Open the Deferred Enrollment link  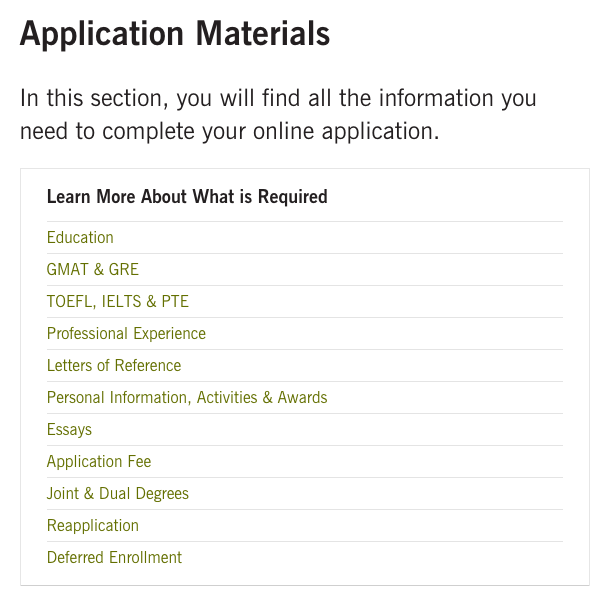(114, 558)
